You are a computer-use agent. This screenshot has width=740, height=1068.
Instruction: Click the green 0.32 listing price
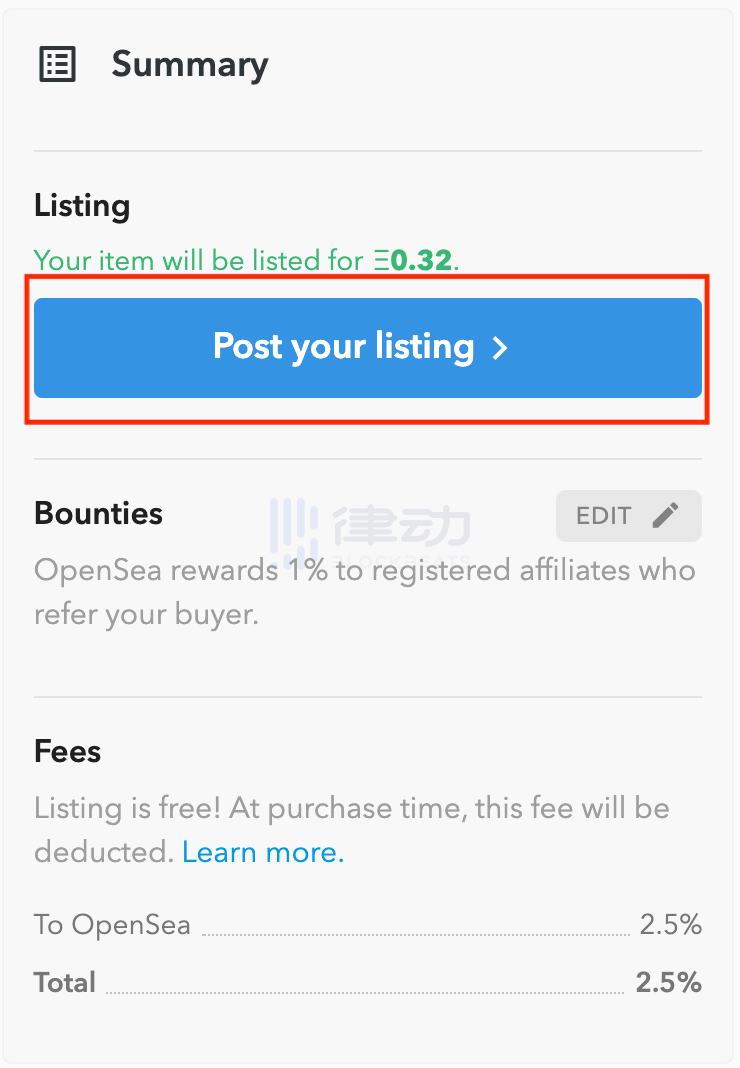pos(421,260)
